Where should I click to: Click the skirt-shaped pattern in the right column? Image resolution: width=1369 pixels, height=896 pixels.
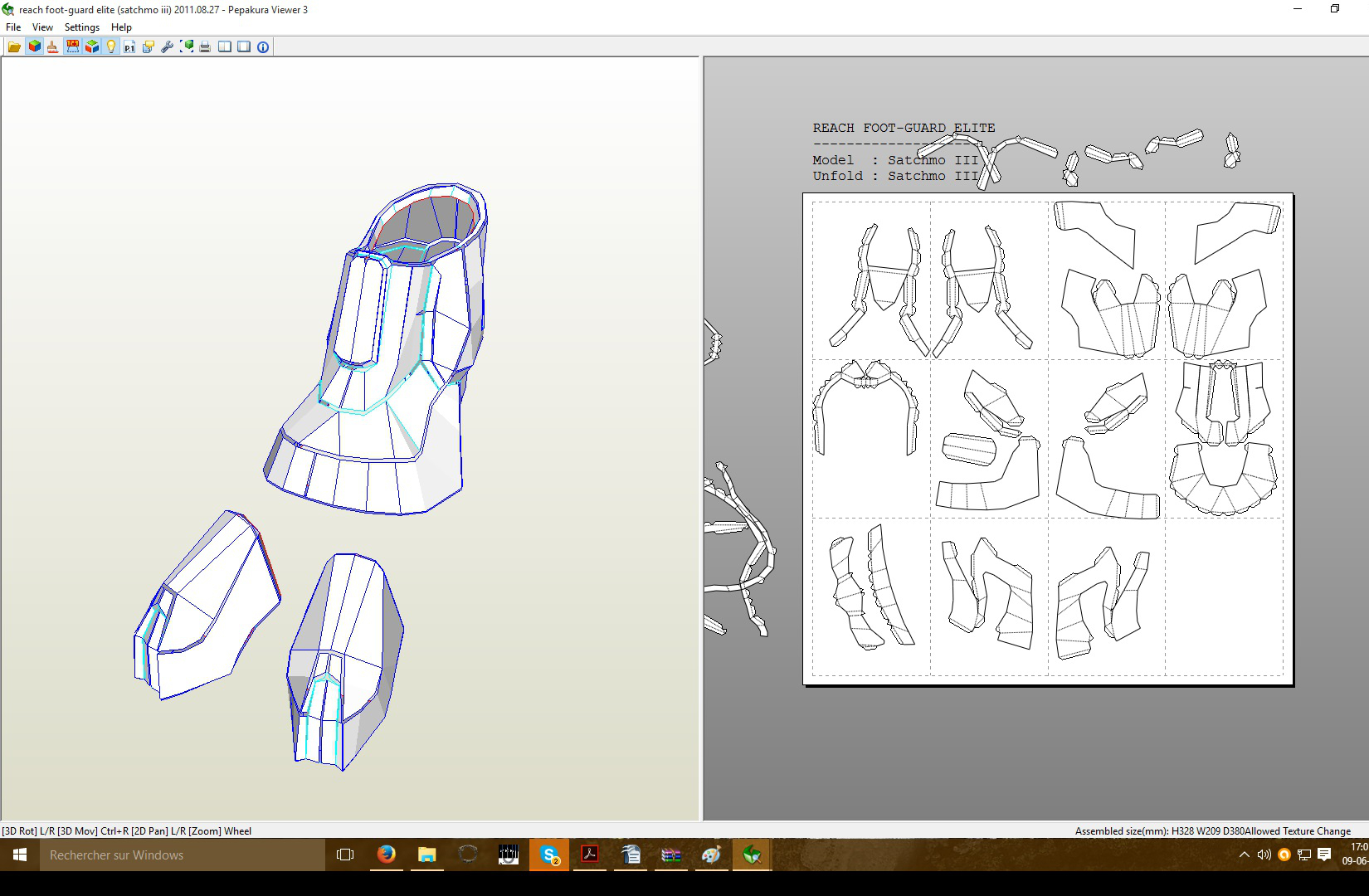click(1223, 480)
